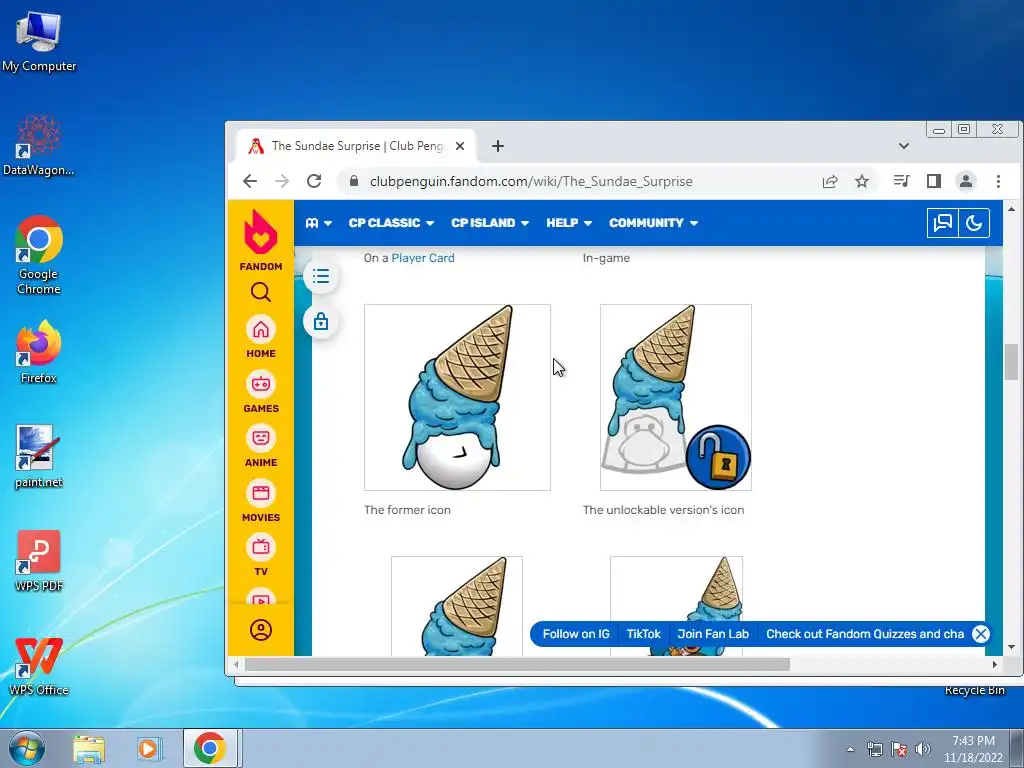
Task: Go back to the previous page in Chrome
Action: [x=250, y=181]
